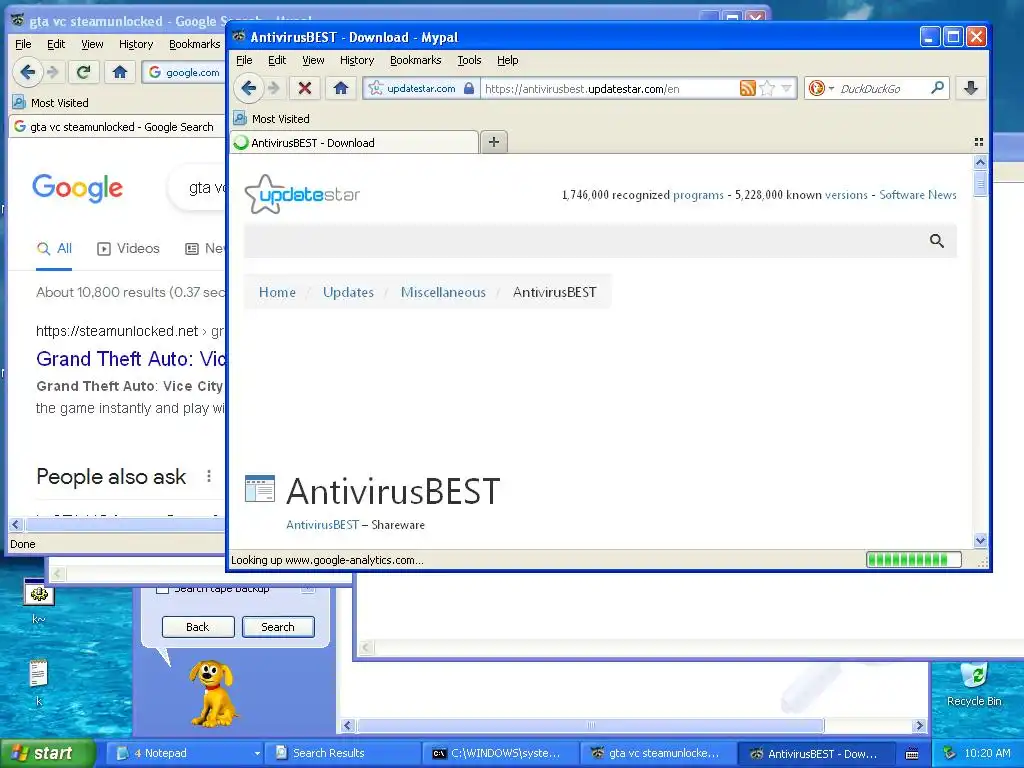Click the Google logo
1024x768 pixels.
77,188
